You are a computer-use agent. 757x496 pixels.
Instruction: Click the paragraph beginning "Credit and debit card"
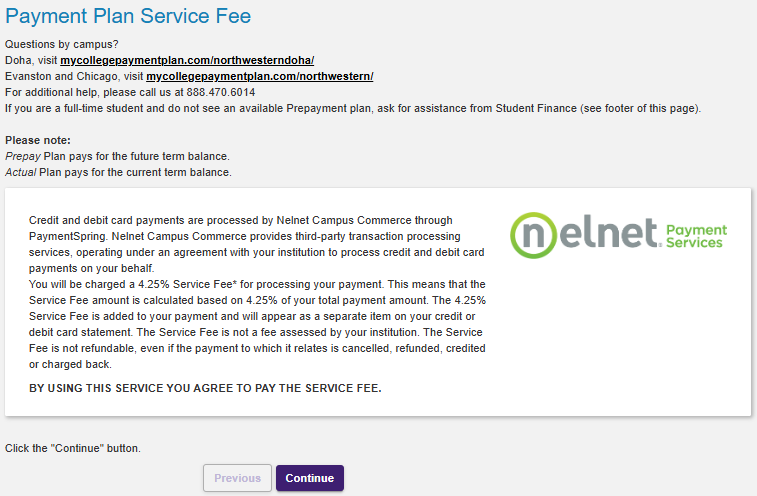pos(256,244)
